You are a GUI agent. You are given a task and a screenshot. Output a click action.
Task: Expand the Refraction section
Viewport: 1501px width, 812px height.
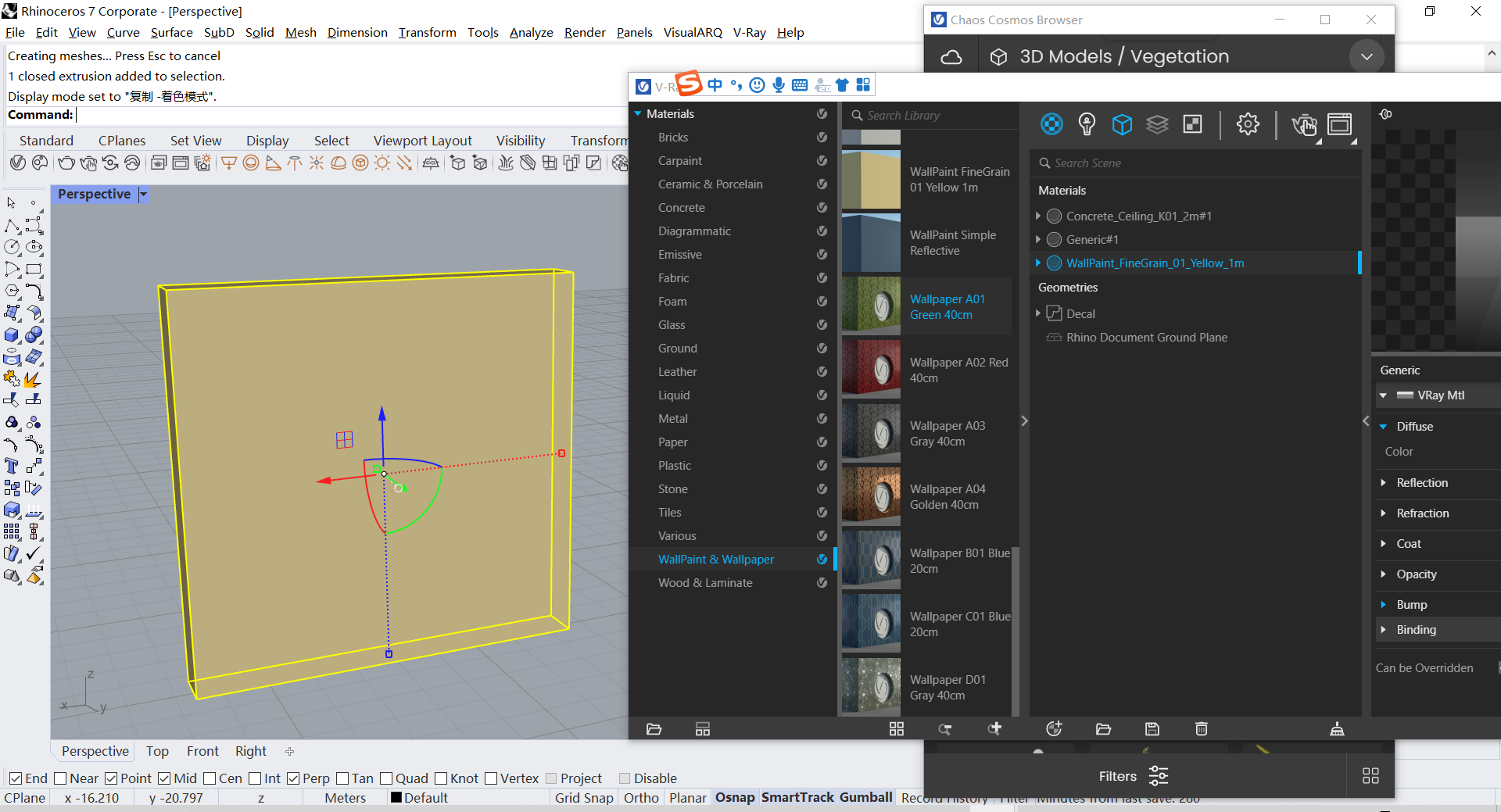[x=1384, y=513]
